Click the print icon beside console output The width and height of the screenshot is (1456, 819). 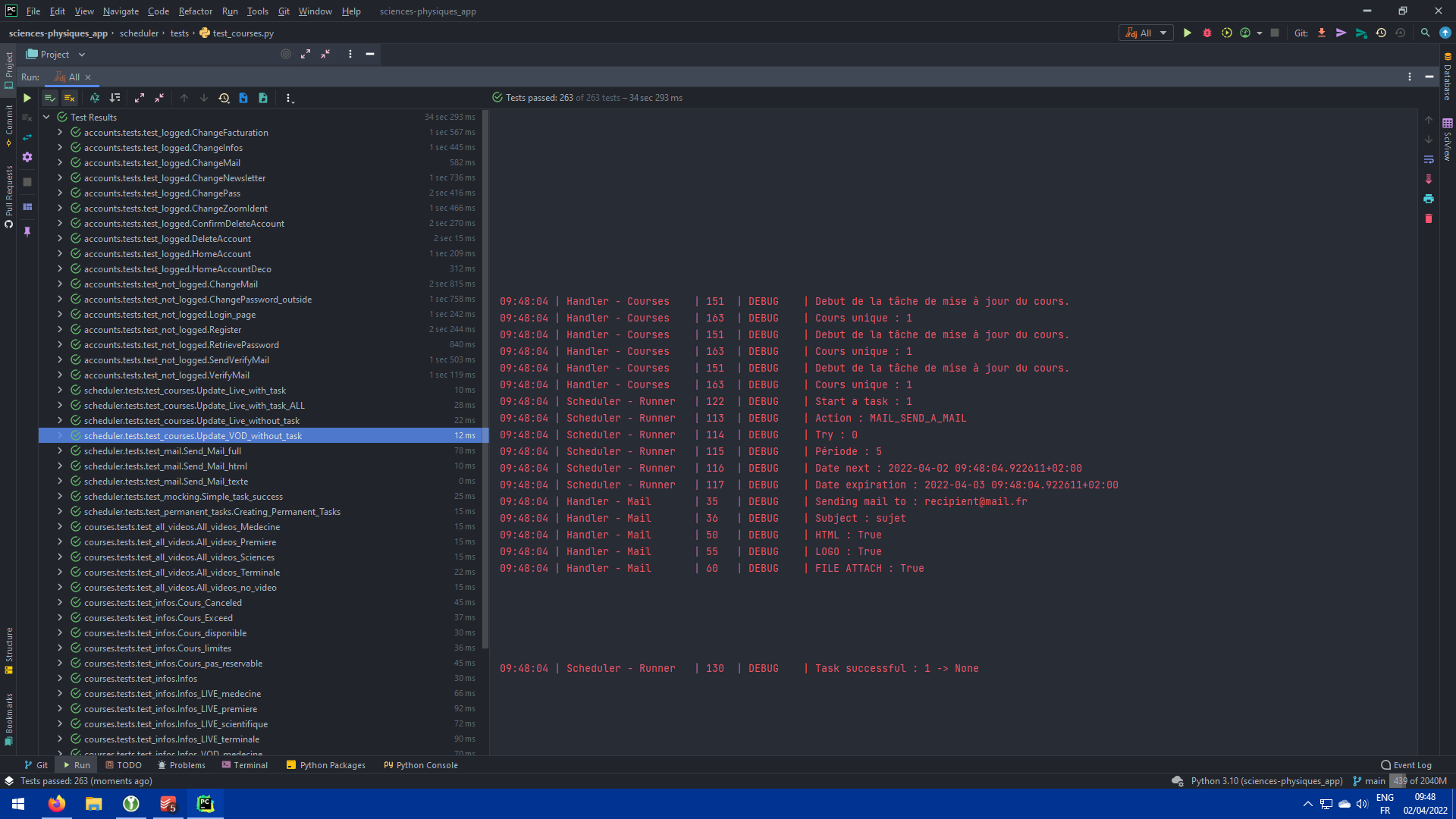pyautogui.click(x=1429, y=199)
